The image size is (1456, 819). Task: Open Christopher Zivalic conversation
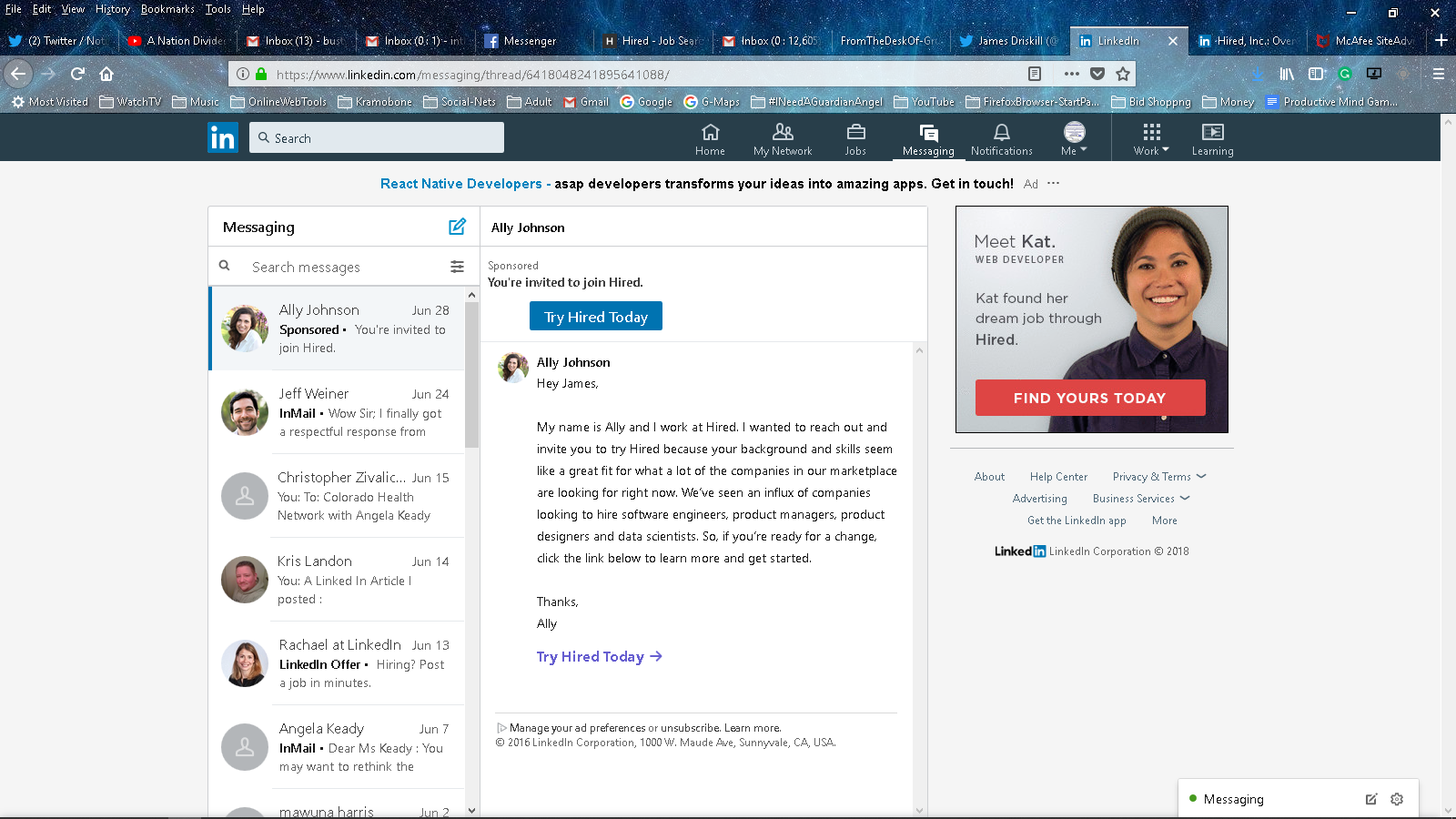338,496
